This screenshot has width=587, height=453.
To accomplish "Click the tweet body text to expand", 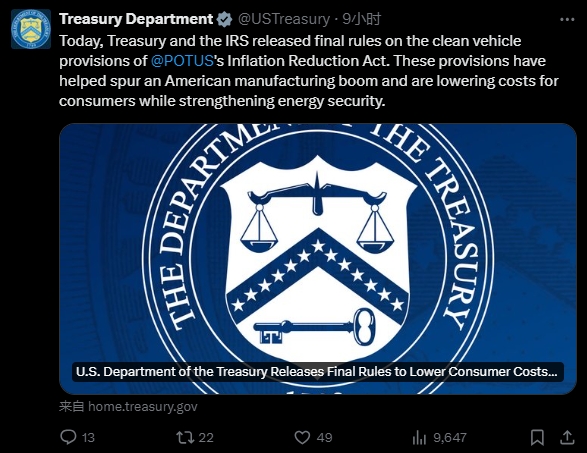I will pyautogui.click(x=308, y=71).
